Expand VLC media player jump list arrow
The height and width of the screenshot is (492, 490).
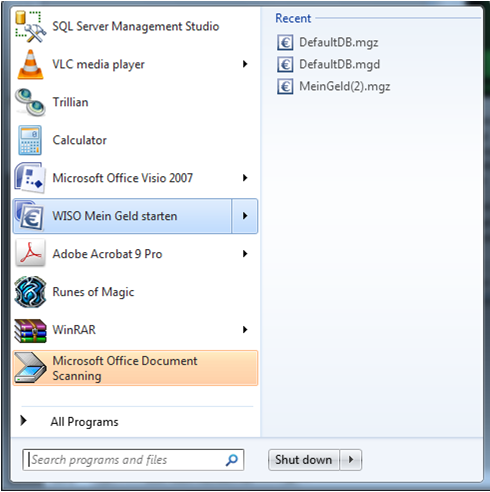click(x=245, y=64)
